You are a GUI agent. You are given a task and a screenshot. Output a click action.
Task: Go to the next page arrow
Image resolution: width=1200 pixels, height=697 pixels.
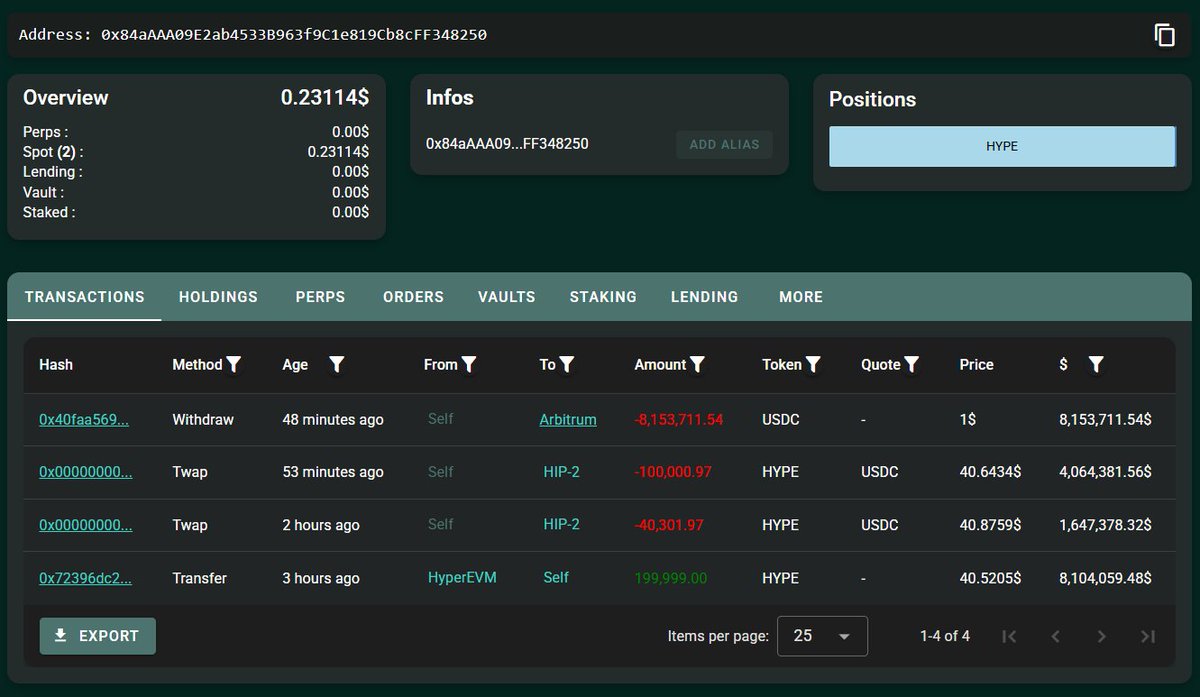coord(1101,636)
